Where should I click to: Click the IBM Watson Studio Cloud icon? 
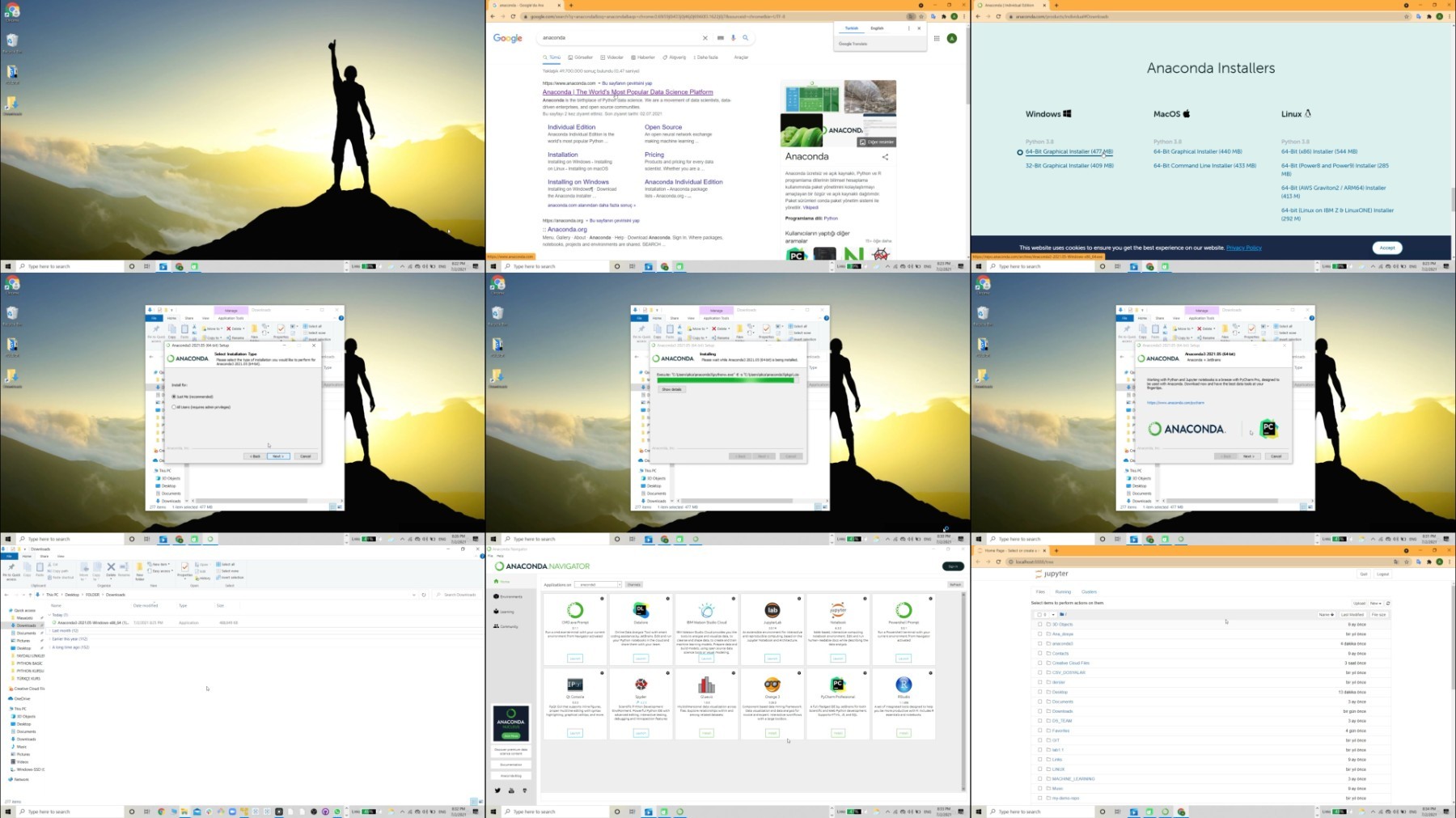click(706, 610)
